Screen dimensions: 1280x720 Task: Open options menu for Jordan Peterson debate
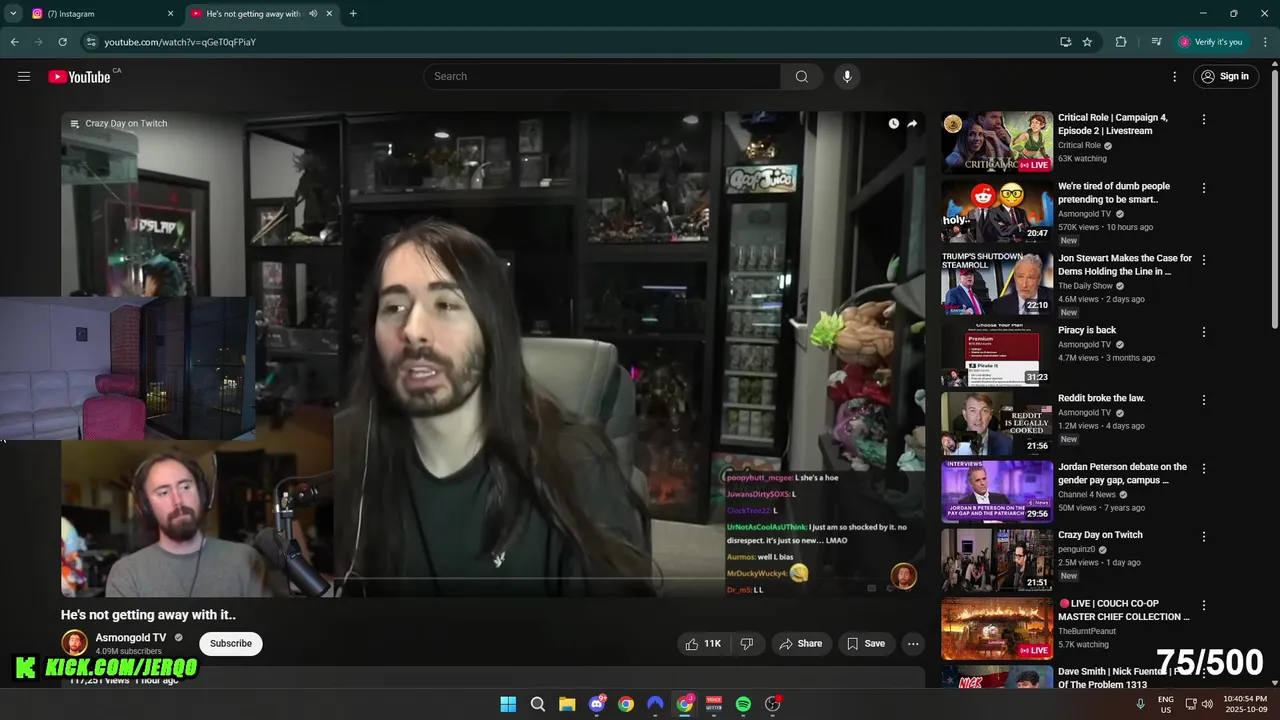[x=1204, y=468]
